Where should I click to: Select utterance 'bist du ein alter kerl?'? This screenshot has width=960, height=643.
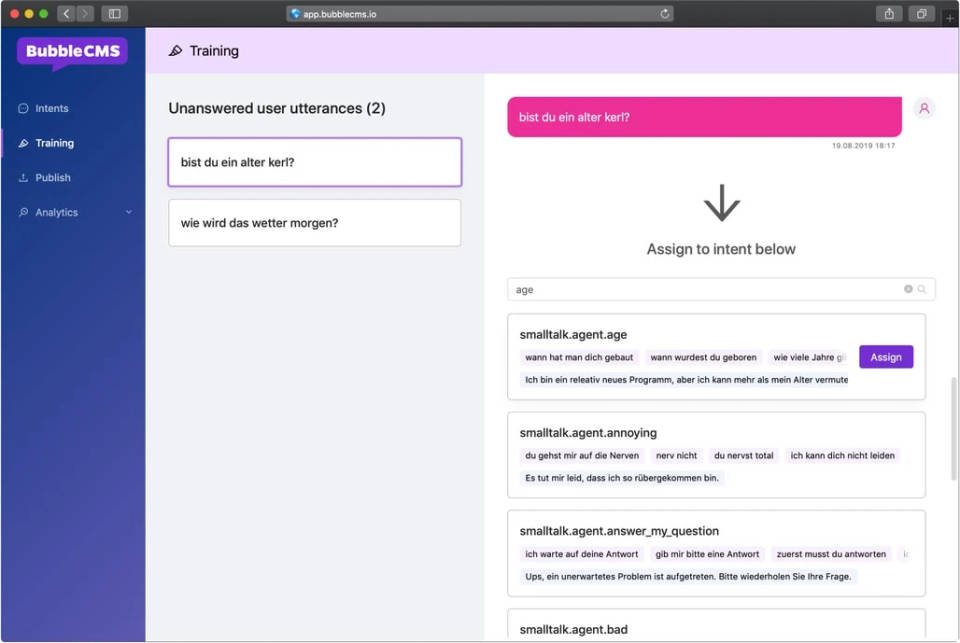(x=314, y=162)
